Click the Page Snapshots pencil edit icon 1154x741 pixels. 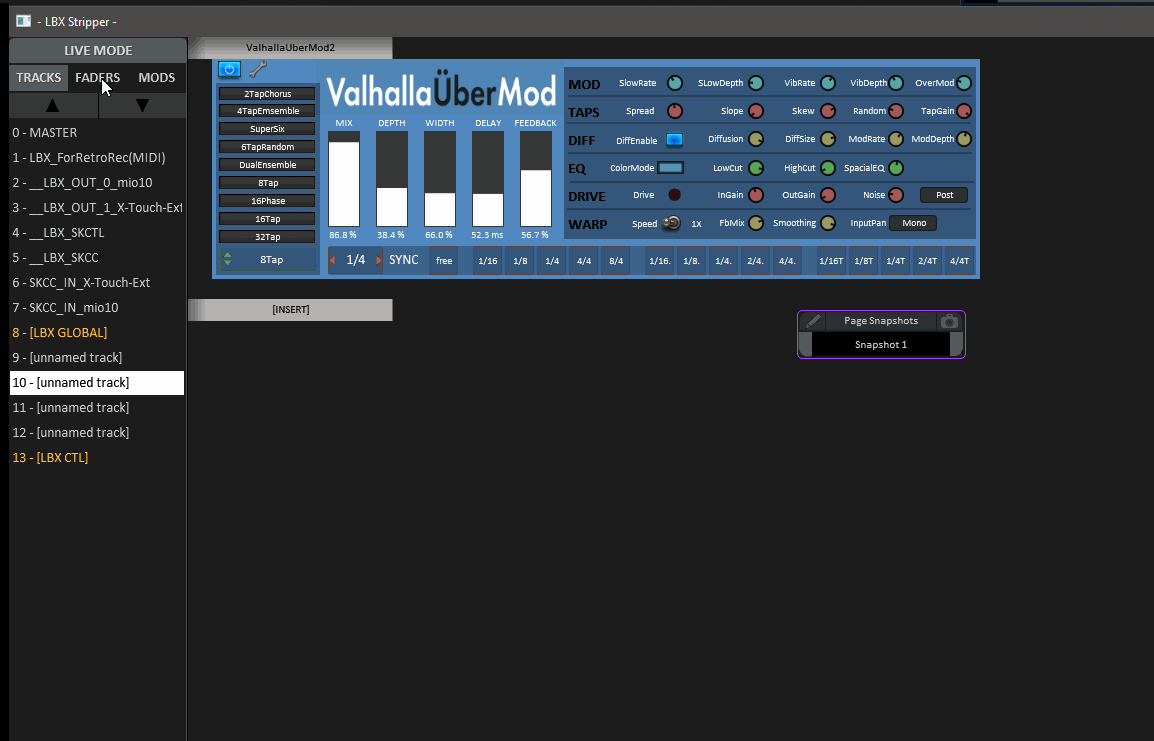coord(813,321)
